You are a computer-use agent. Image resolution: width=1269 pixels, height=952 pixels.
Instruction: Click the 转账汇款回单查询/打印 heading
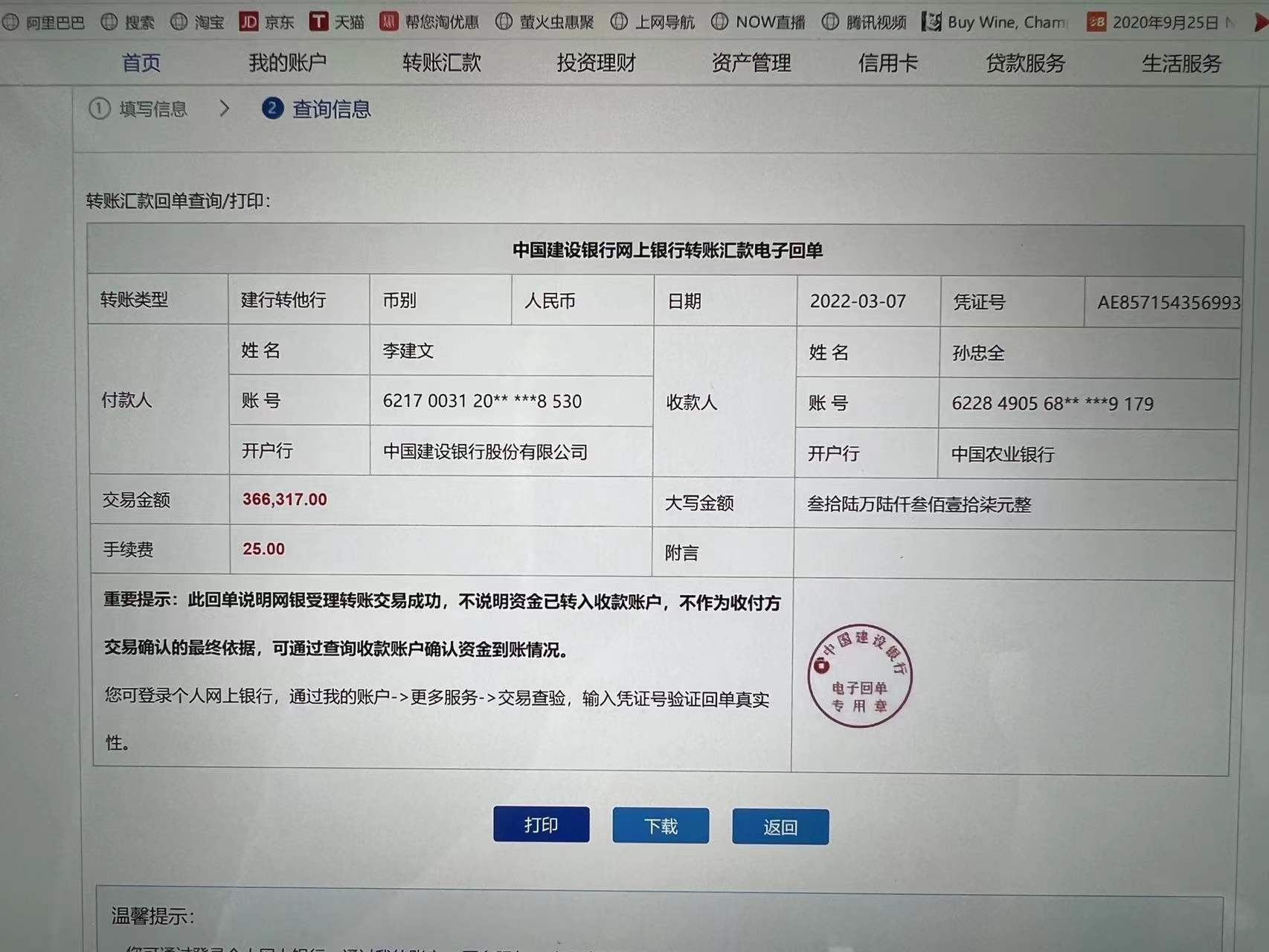coord(178,201)
